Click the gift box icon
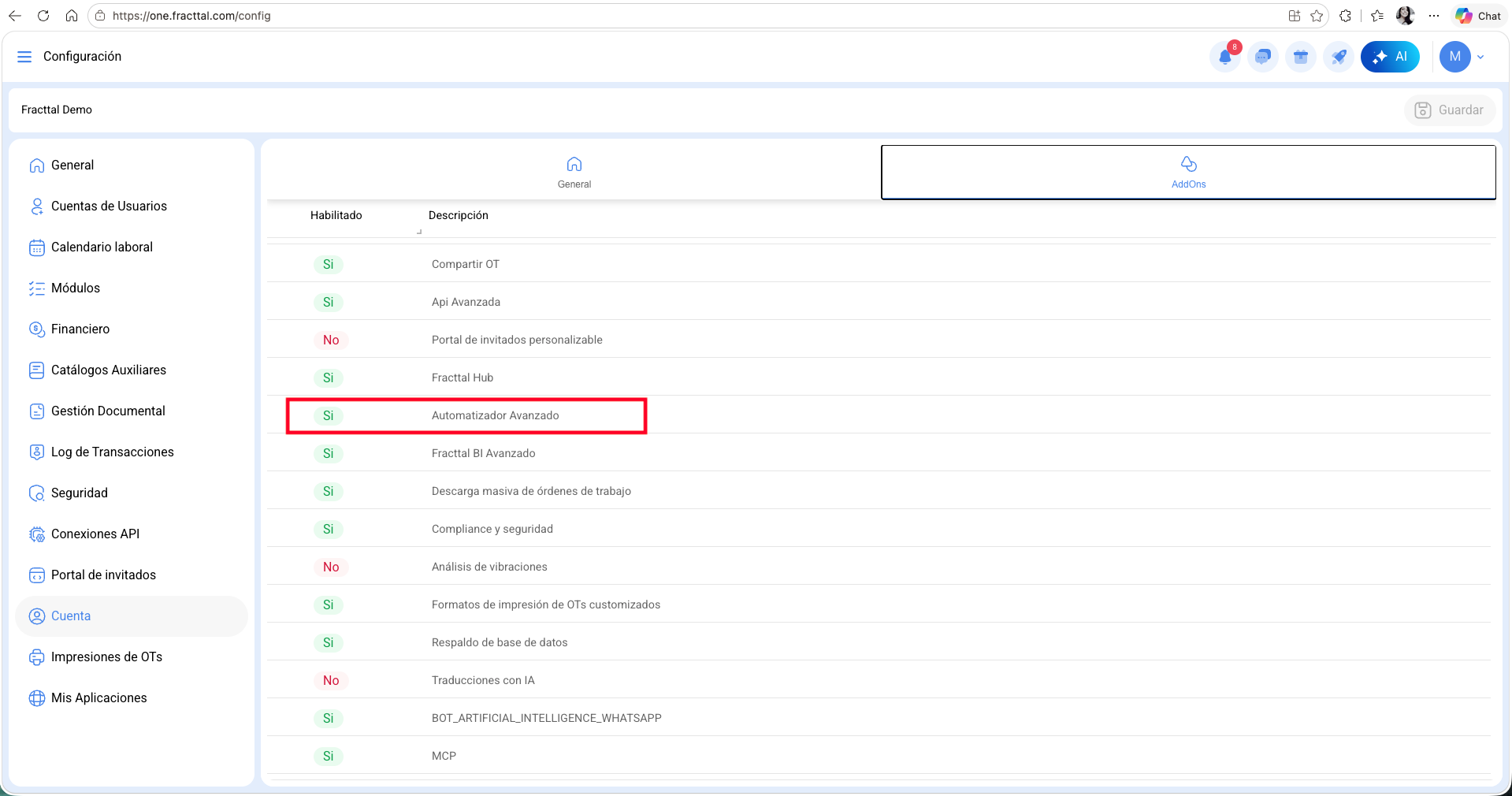 click(x=1301, y=57)
